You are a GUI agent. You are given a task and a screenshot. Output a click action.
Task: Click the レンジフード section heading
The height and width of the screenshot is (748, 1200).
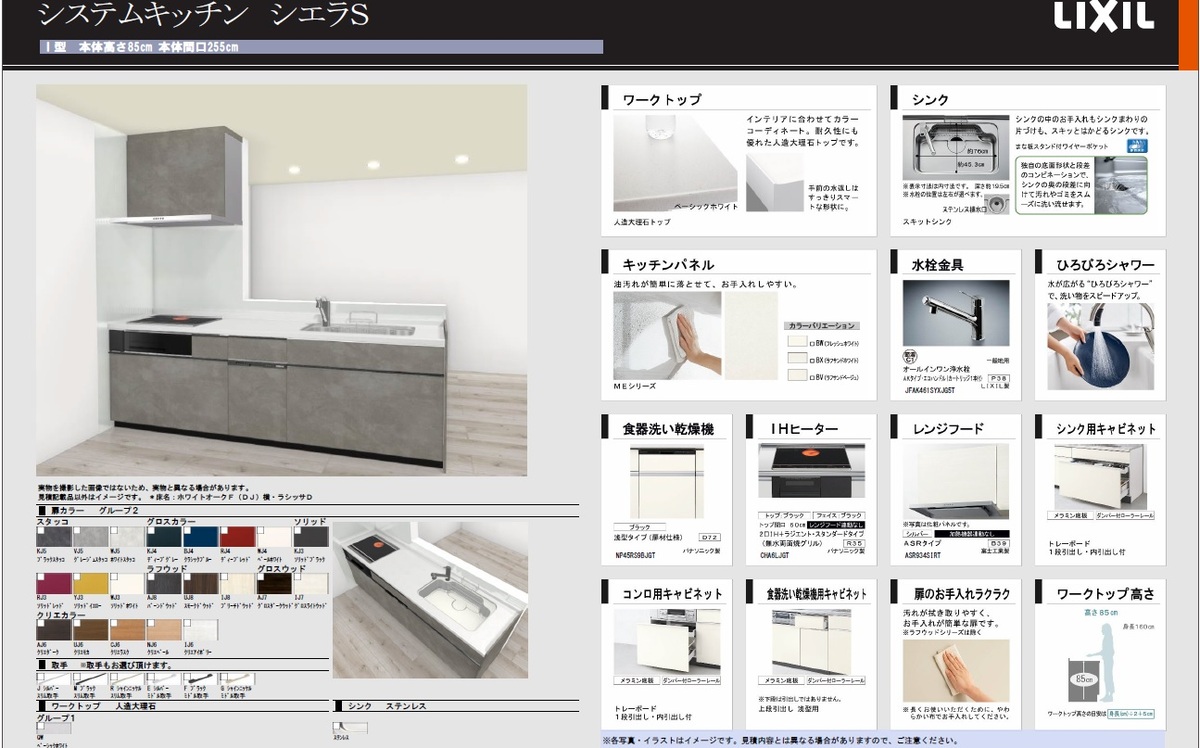click(947, 428)
